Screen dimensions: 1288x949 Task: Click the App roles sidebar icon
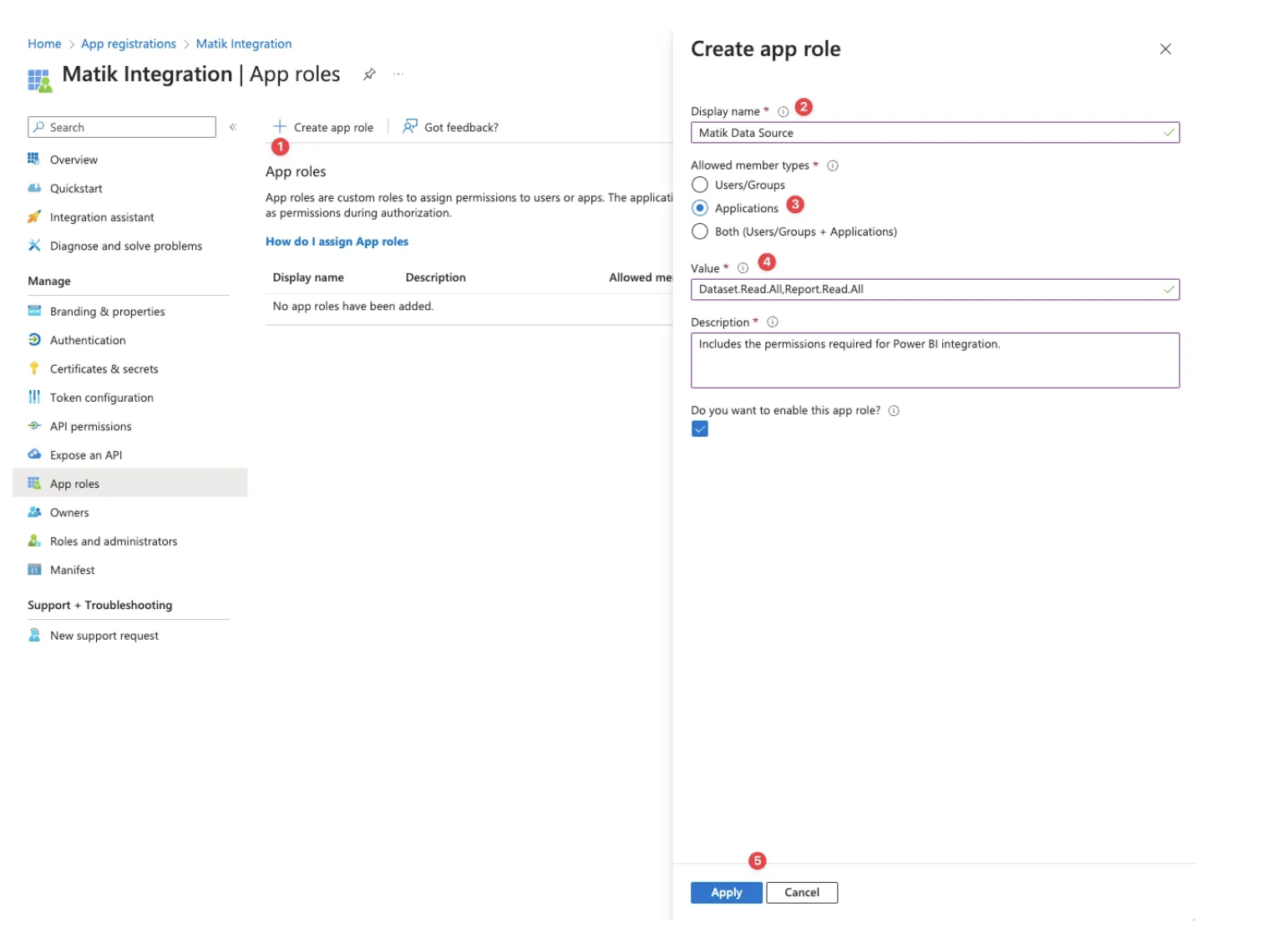tap(34, 483)
